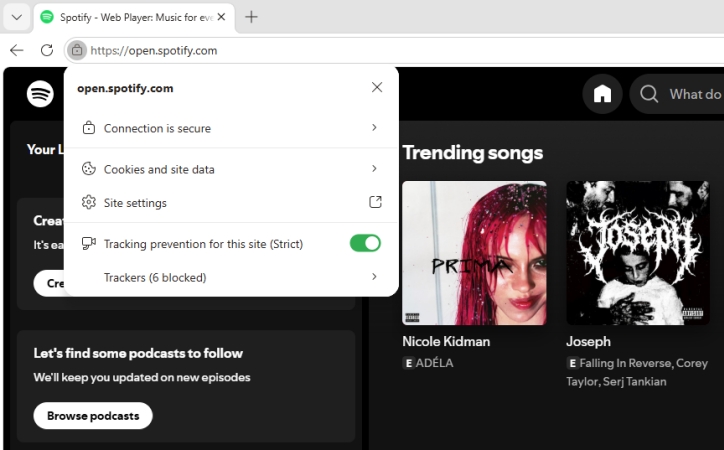Click 'Let's find some podcasts to follow' text
This screenshot has height=450, width=724.
138,354
